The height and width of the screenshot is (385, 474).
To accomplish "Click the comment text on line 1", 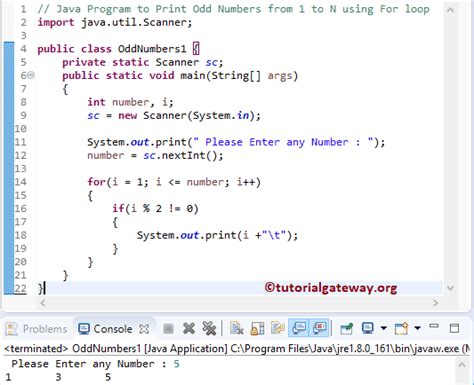I will (x=233, y=9).
